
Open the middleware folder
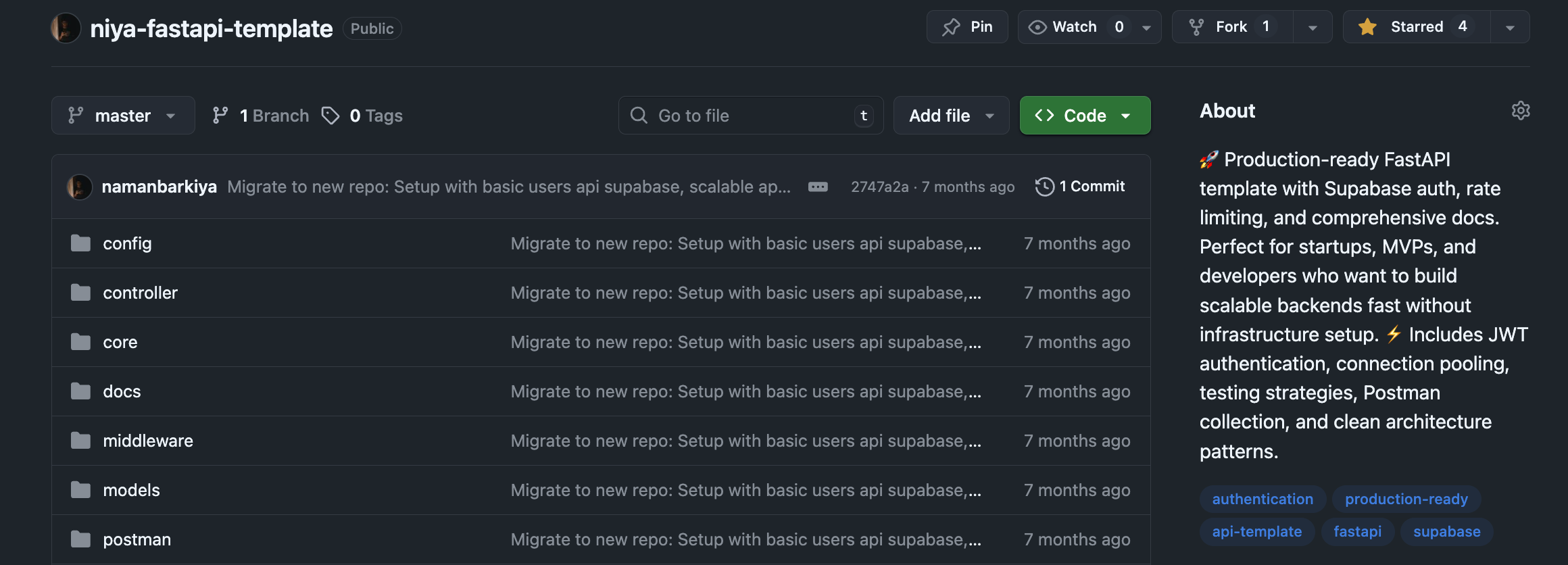point(148,441)
